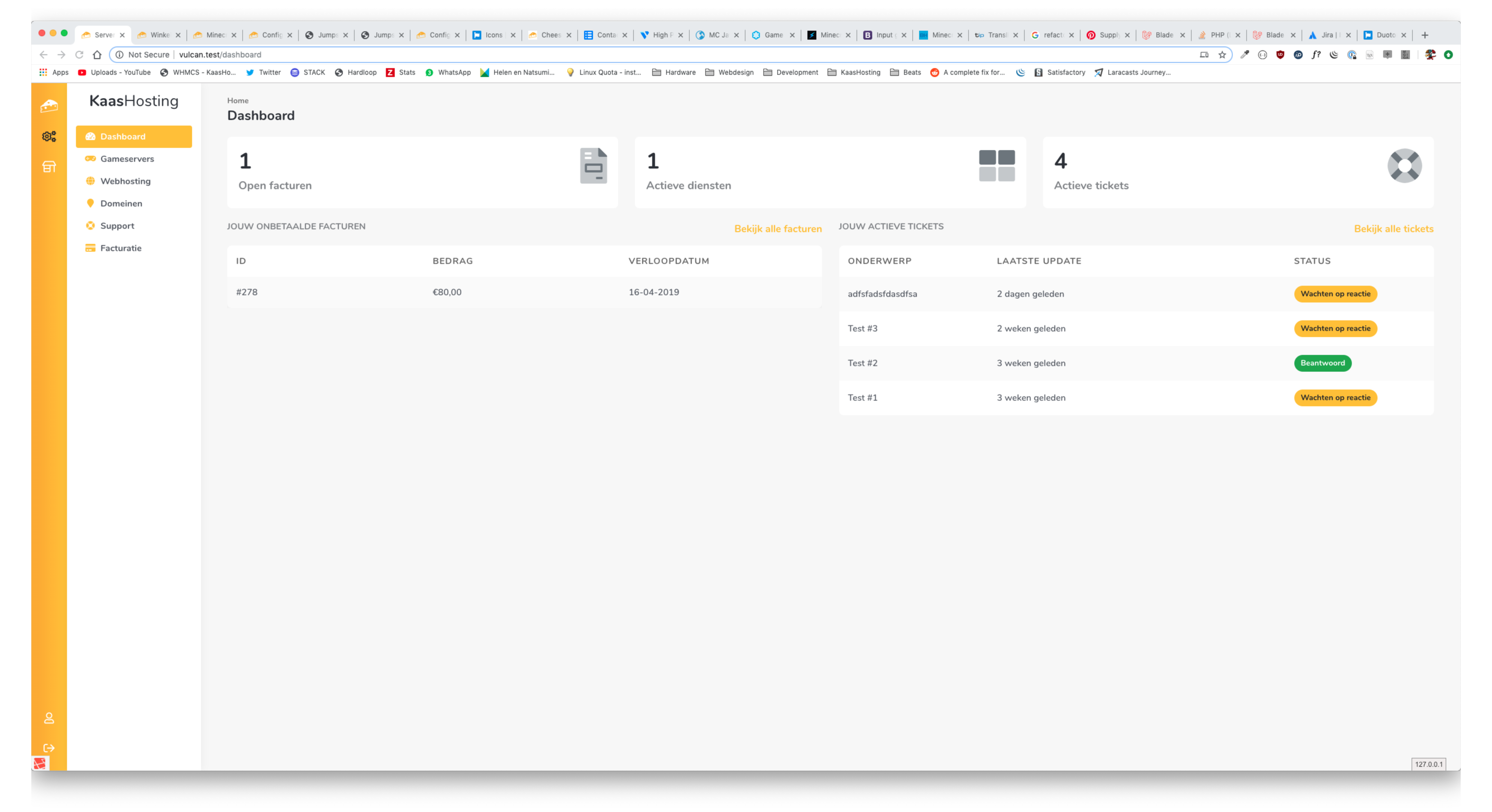The image size is (1492, 812).
Task: Open Gameservers in the side menu
Action: tap(127, 159)
